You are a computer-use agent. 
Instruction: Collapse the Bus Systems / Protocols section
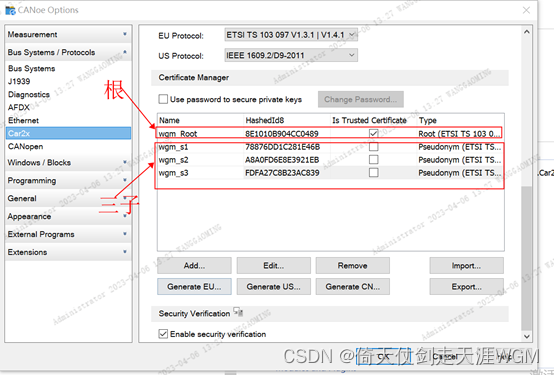68,52
